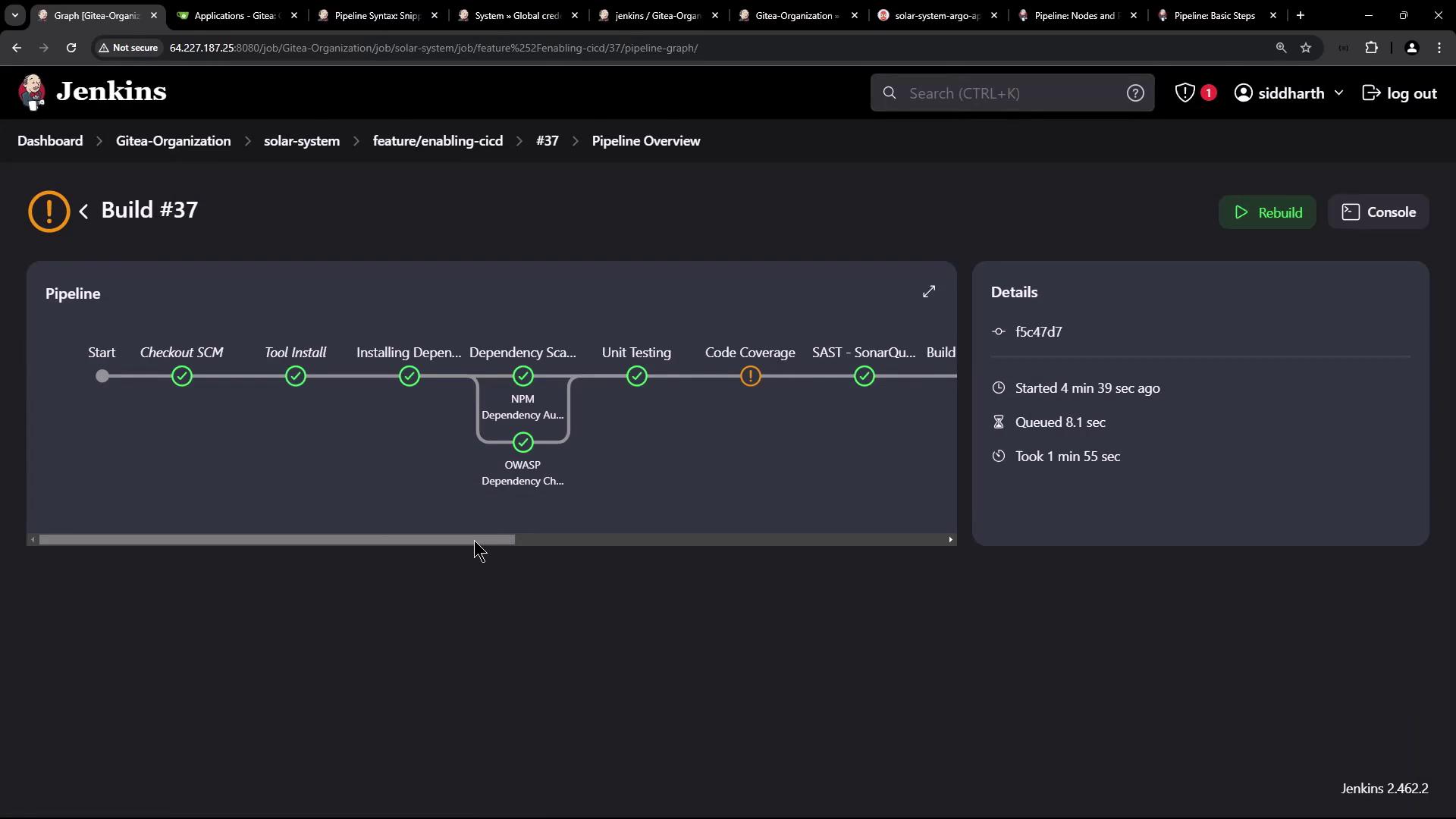Click the search help question mark icon
Screen dimensions: 1456x819
pyautogui.click(x=1134, y=93)
